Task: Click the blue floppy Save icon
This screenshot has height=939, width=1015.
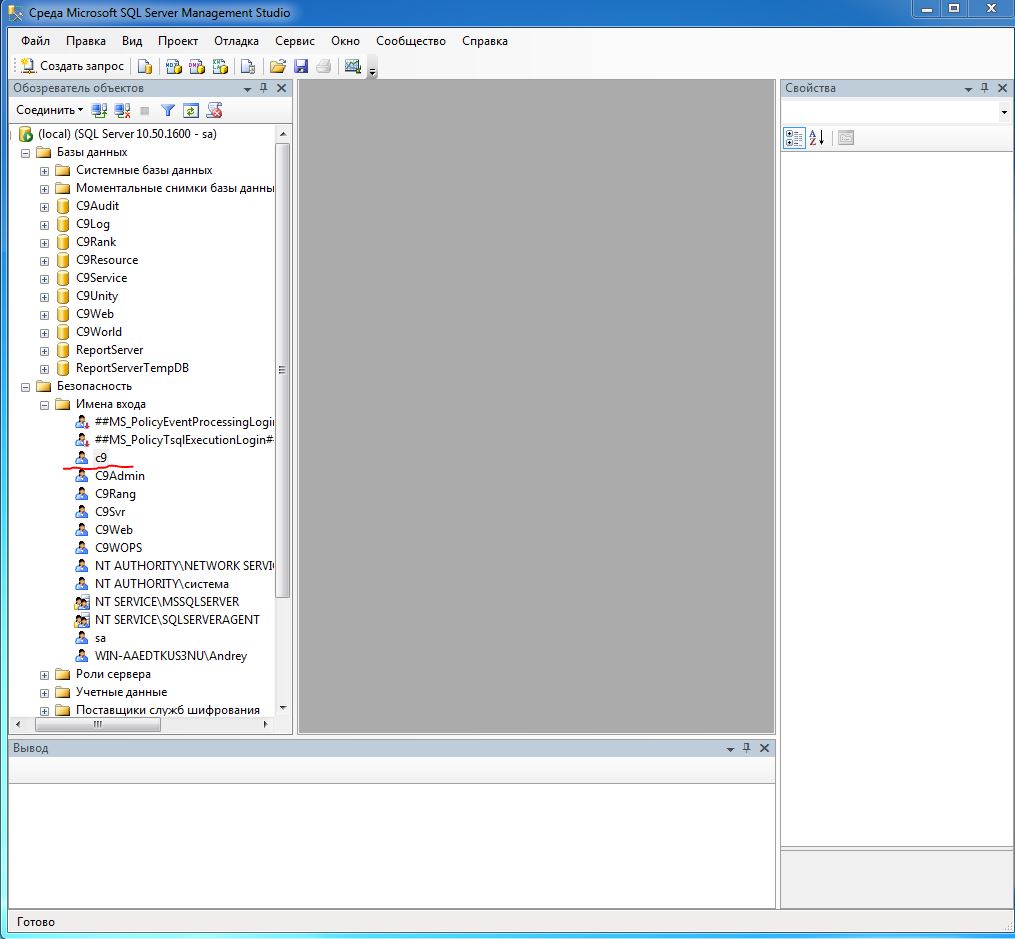Action: coord(300,66)
